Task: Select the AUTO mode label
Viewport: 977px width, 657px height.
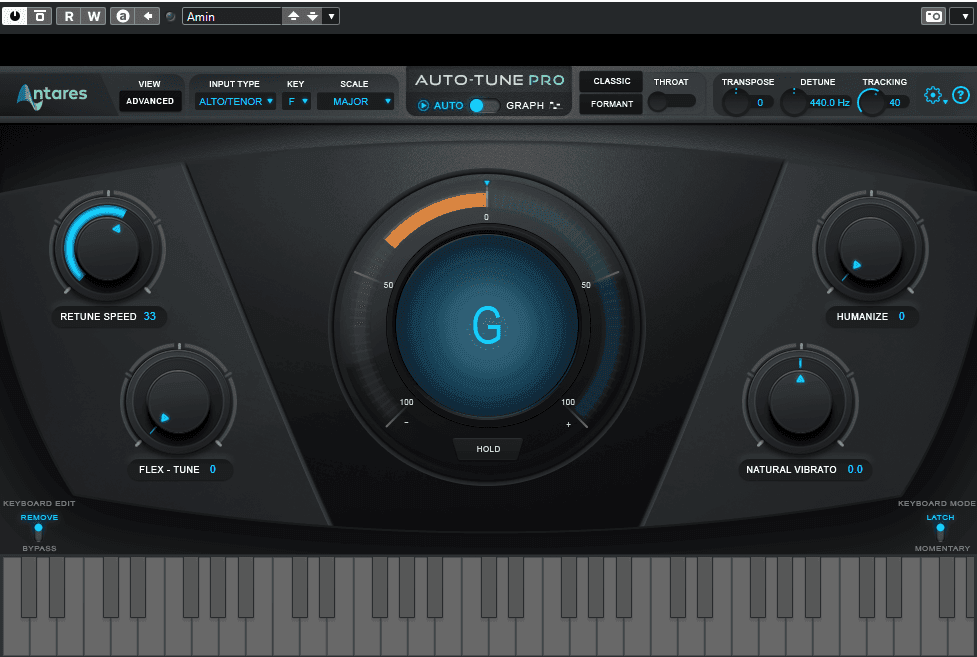Action: point(448,105)
